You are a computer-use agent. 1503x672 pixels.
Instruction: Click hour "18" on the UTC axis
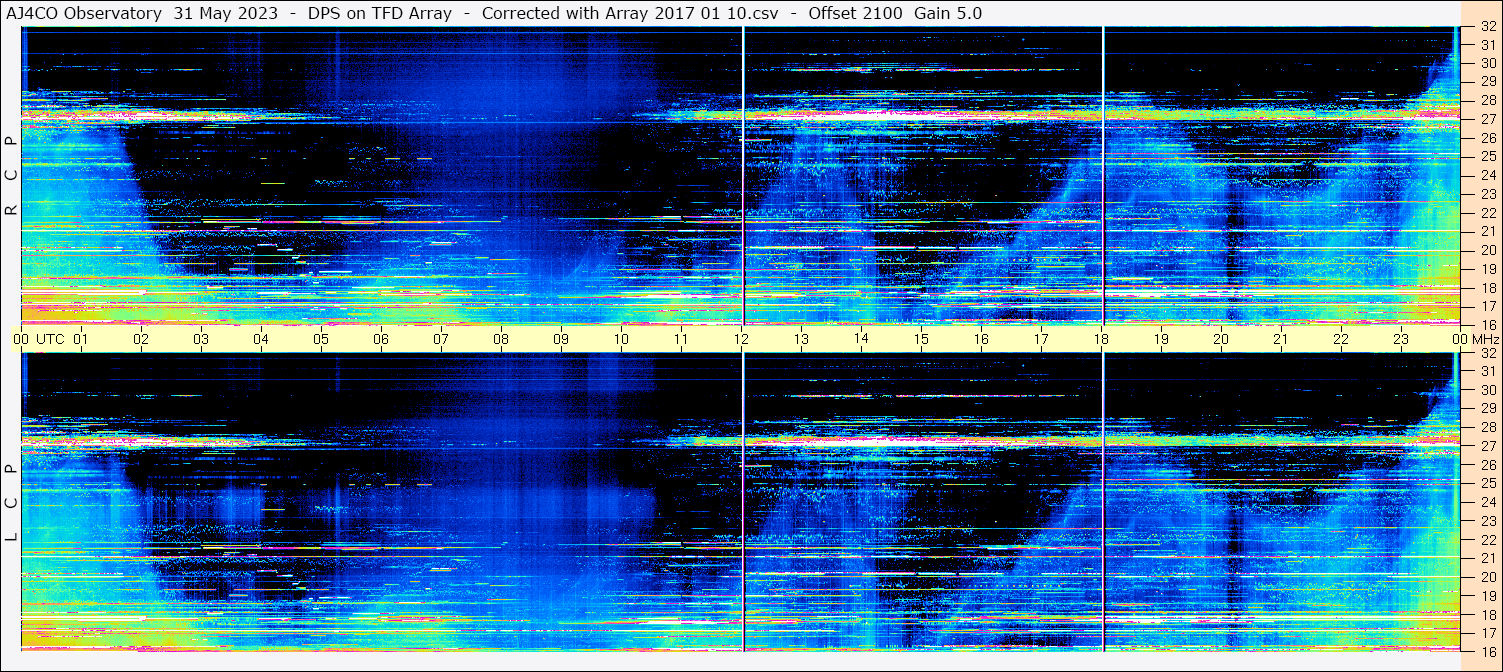1101,339
